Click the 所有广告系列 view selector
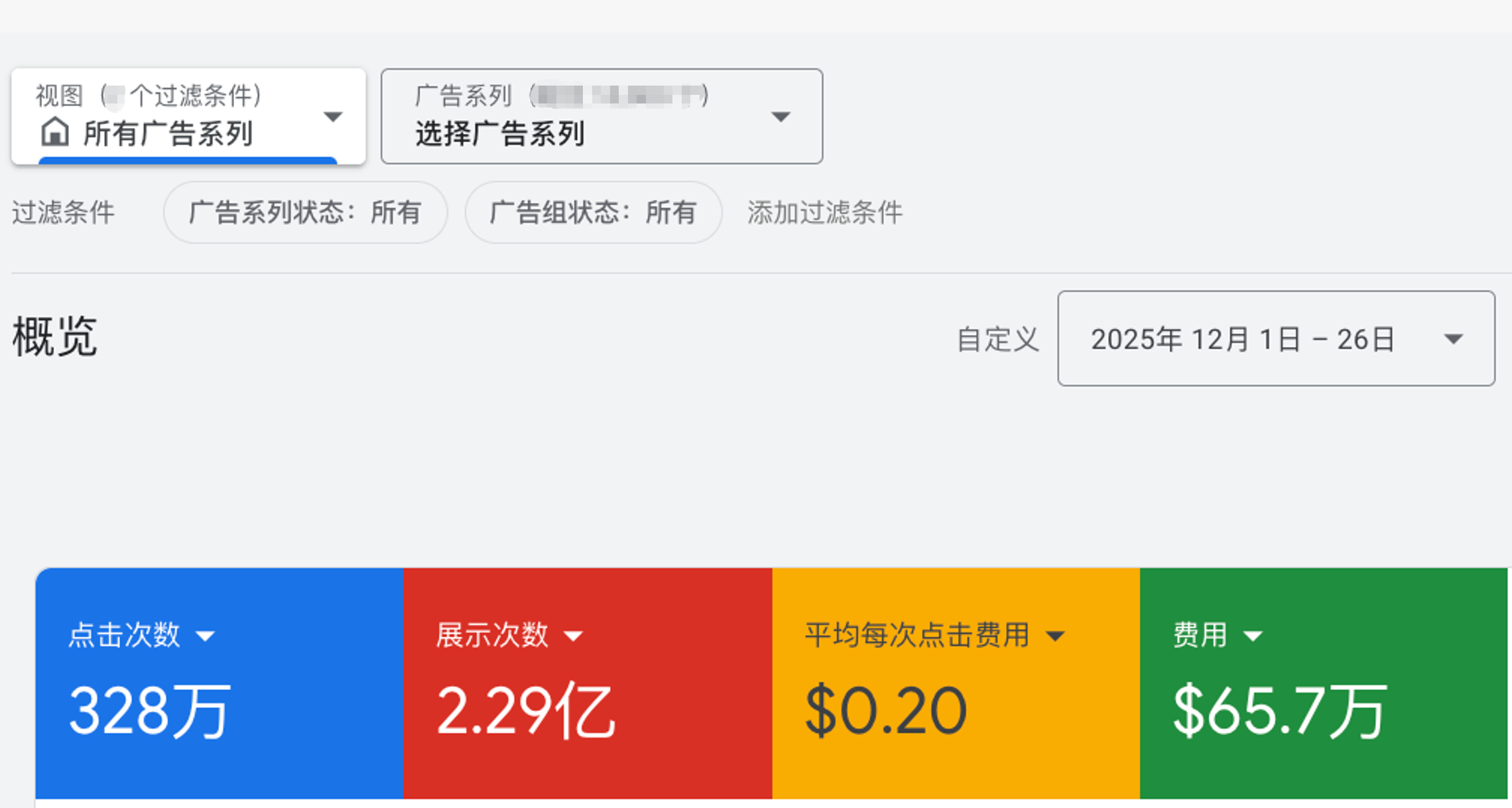This screenshot has width=1512, height=808. click(168, 133)
